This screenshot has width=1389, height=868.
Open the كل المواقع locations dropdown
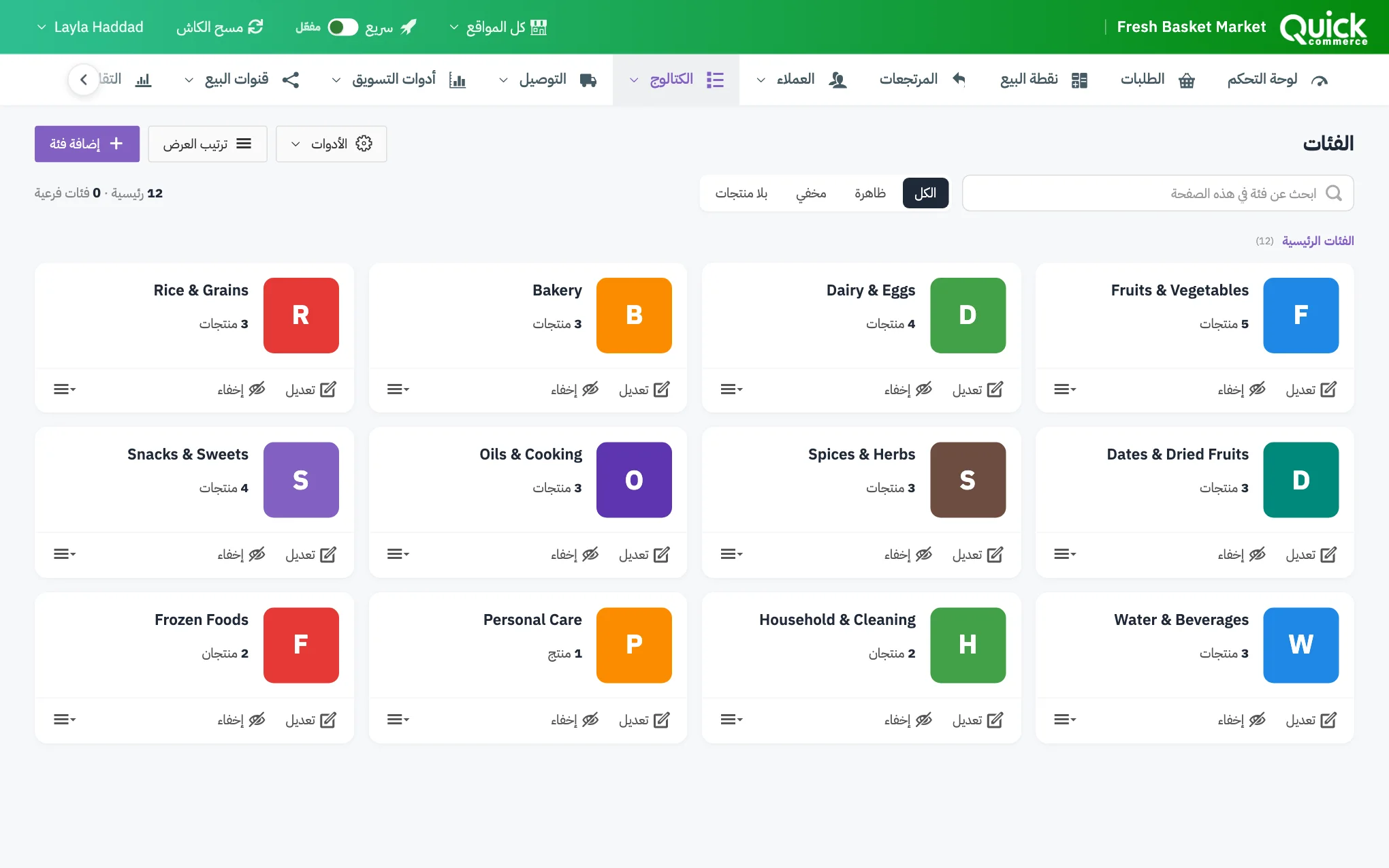click(498, 27)
